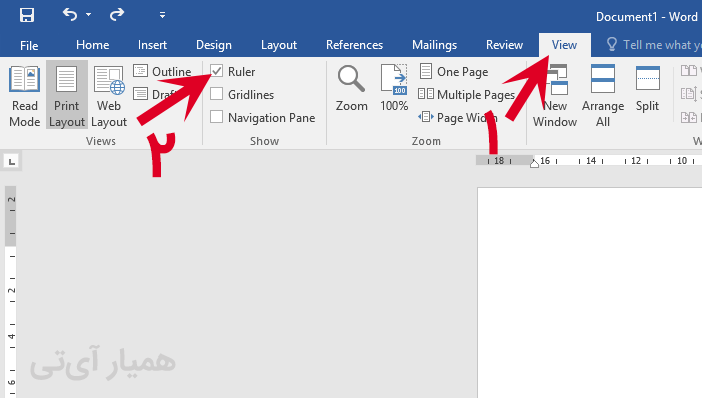The height and width of the screenshot is (398, 702).
Task: Select the View tab
Action: pos(564,45)
